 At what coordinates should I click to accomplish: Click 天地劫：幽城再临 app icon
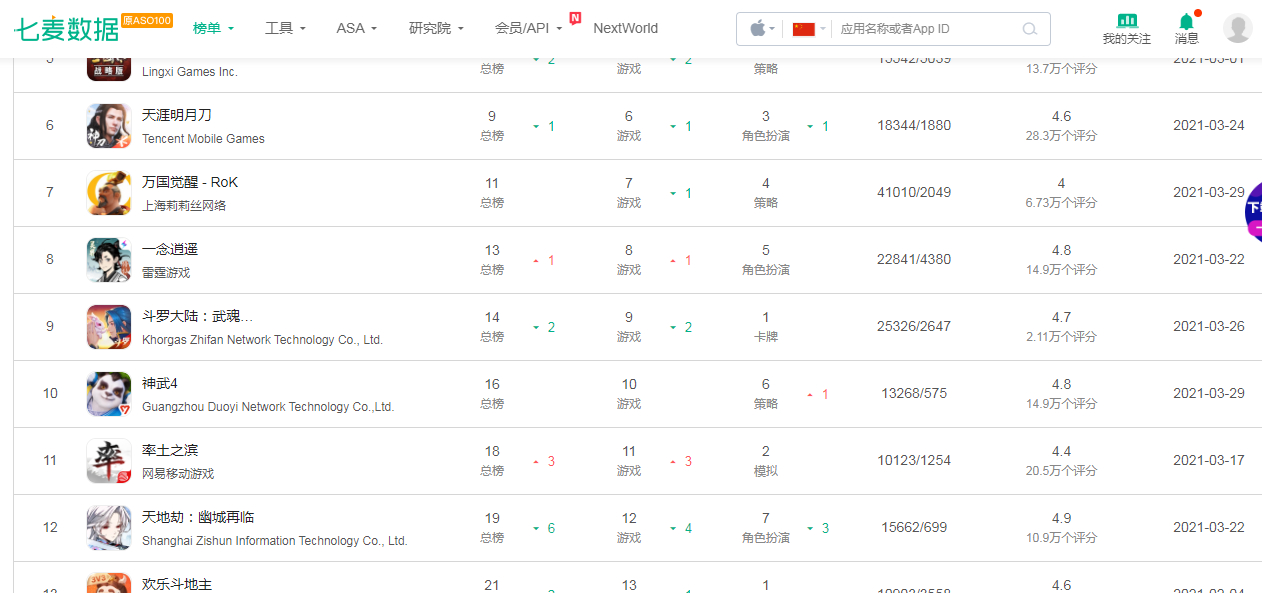(109, 528)
